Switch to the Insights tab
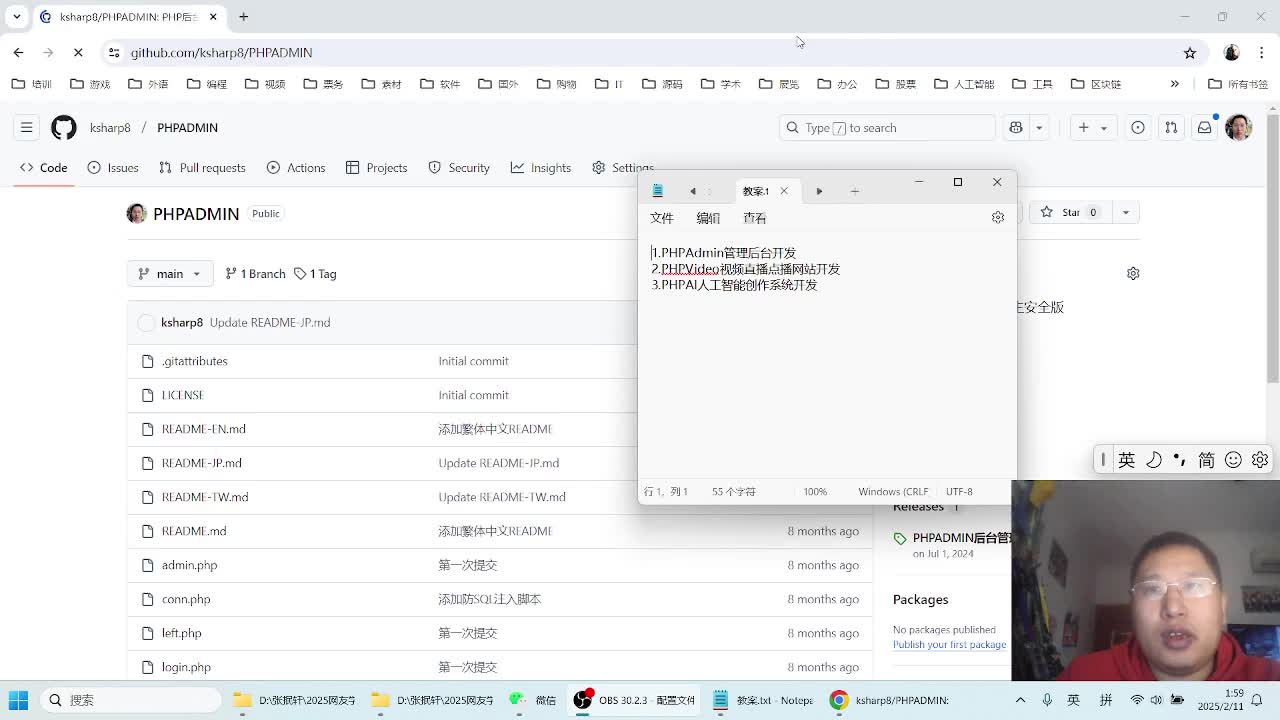1280x720 pixels. [541, 167]
